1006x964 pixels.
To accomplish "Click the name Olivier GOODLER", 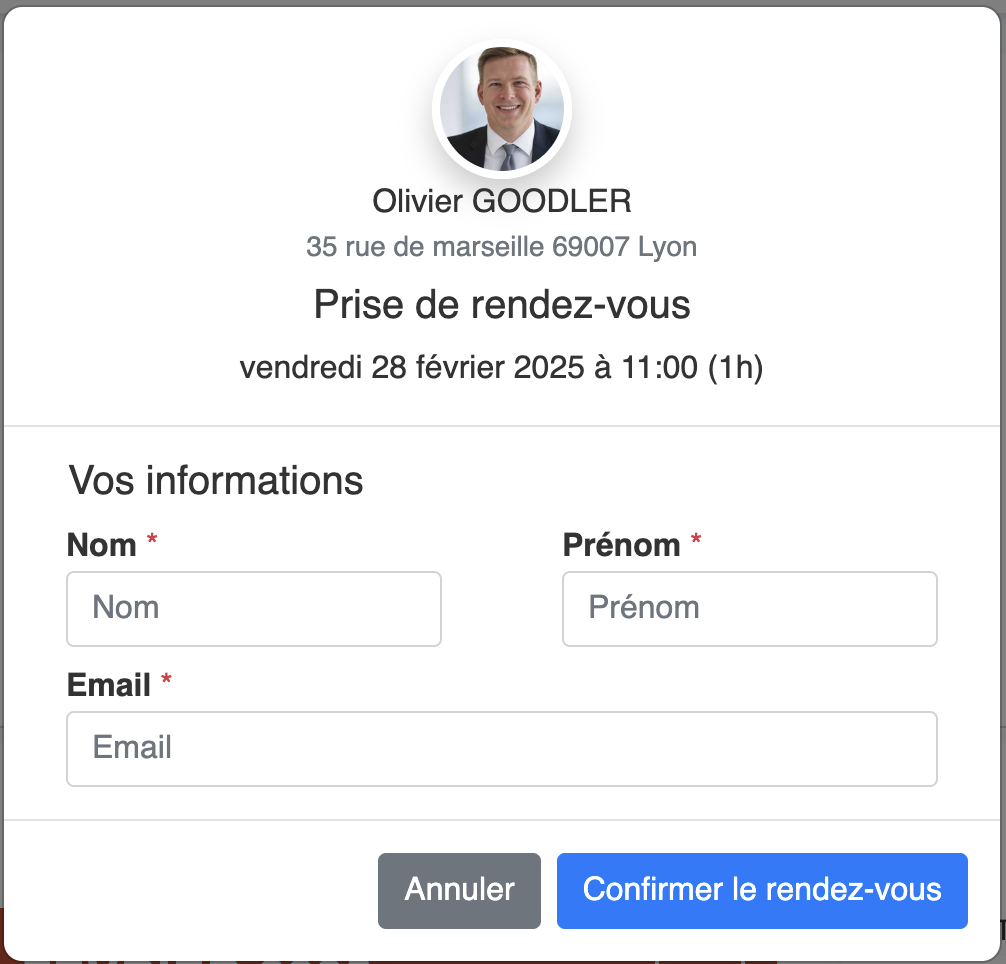I will point(502,201).
